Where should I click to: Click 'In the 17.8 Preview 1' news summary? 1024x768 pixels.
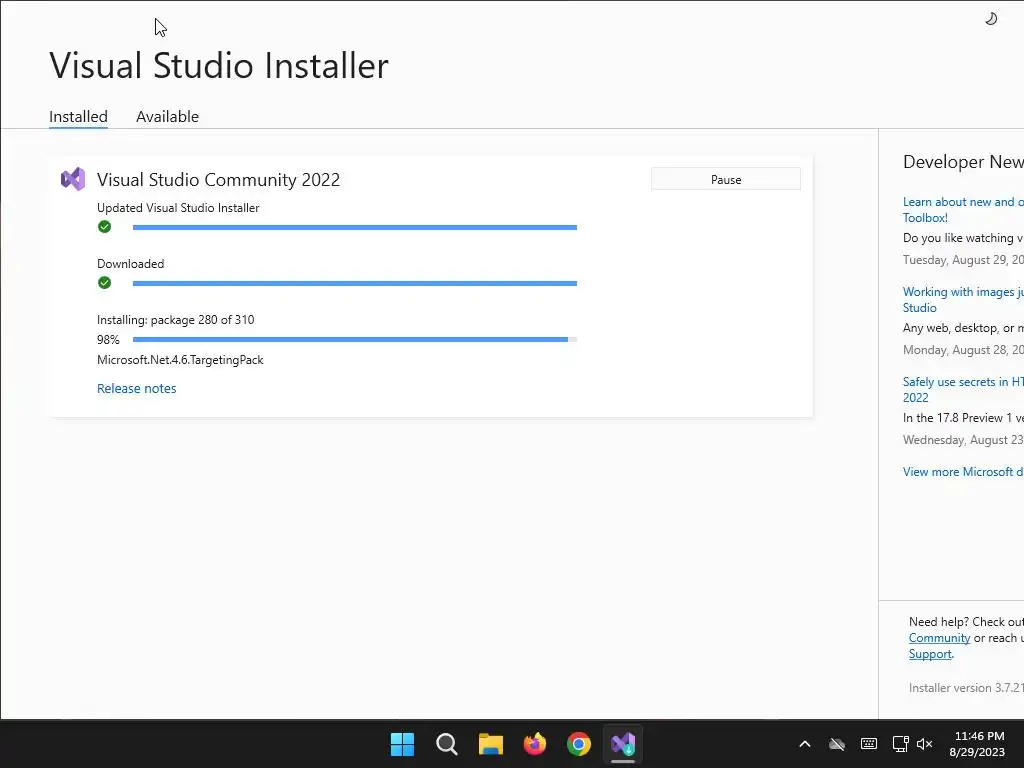pos(963,418)
